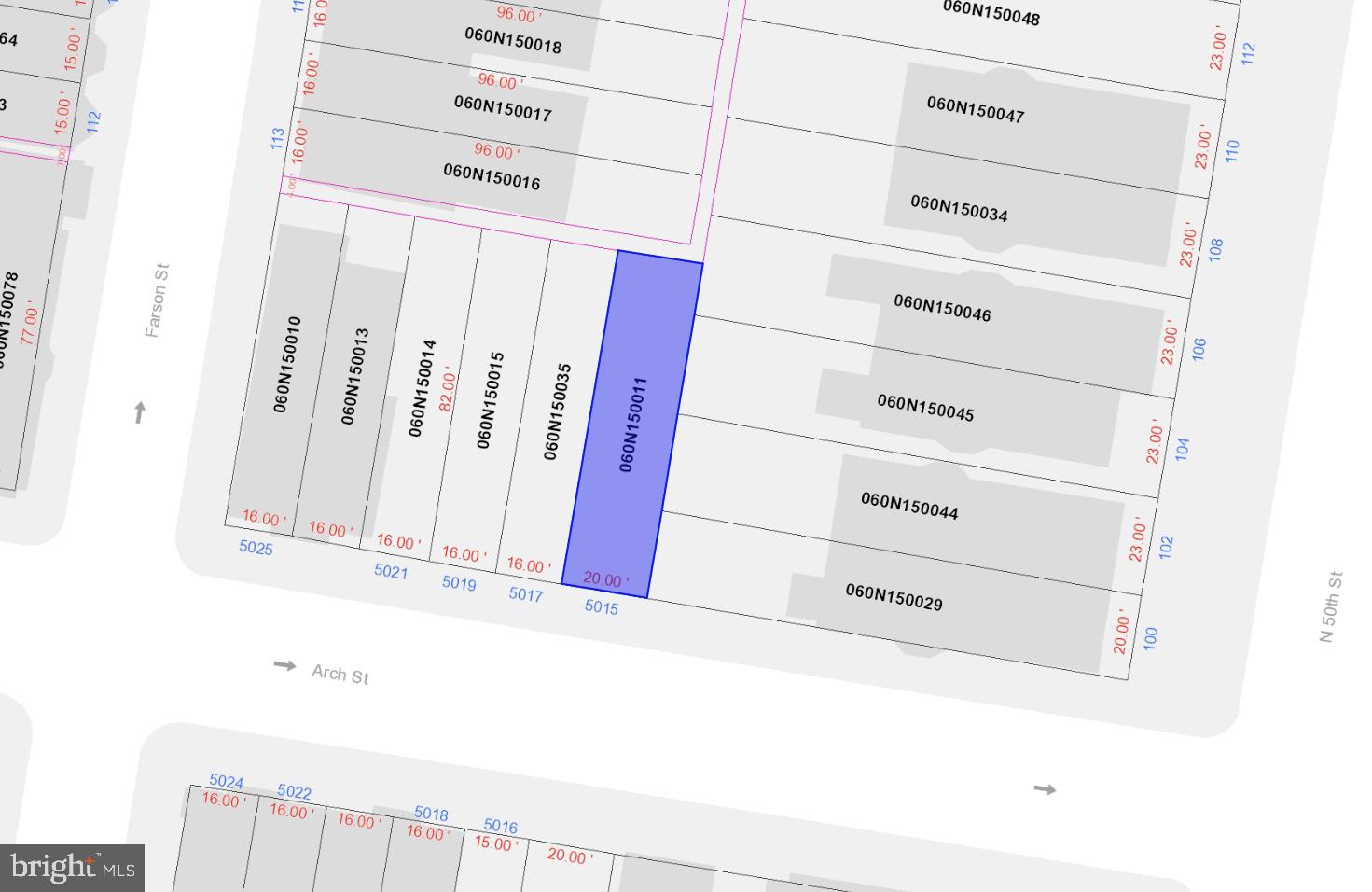Click the right-pointing arrow near the lower right

(x=1045, y=789)
